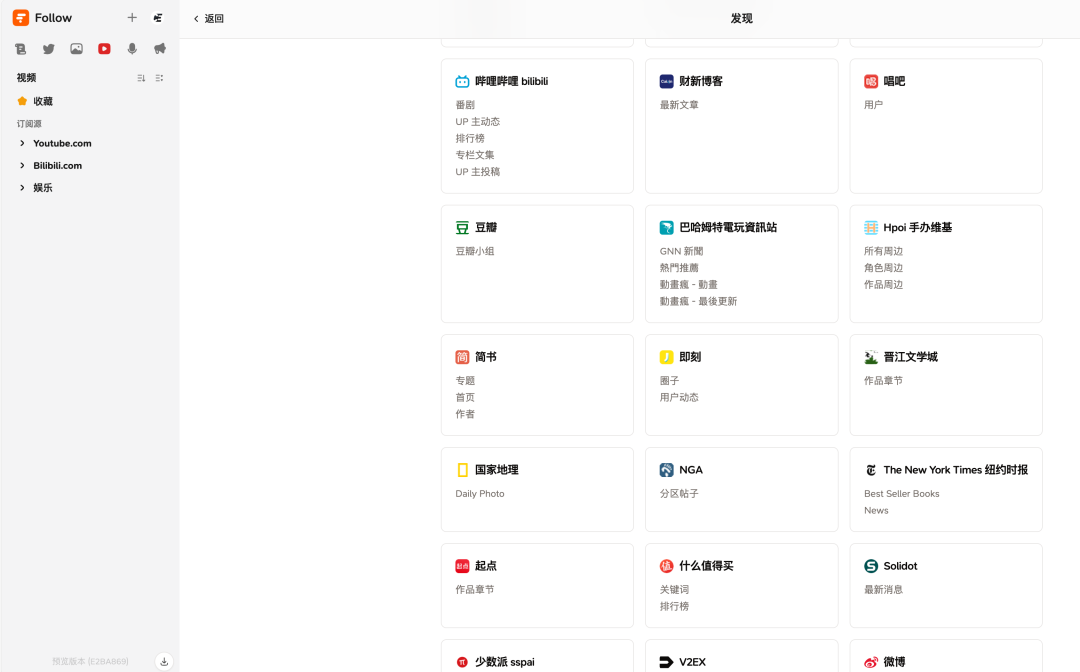The height and width of the screenshot is (672, 1080).
Task: Click the Follow app logo
Action: [x=21, y=18]
